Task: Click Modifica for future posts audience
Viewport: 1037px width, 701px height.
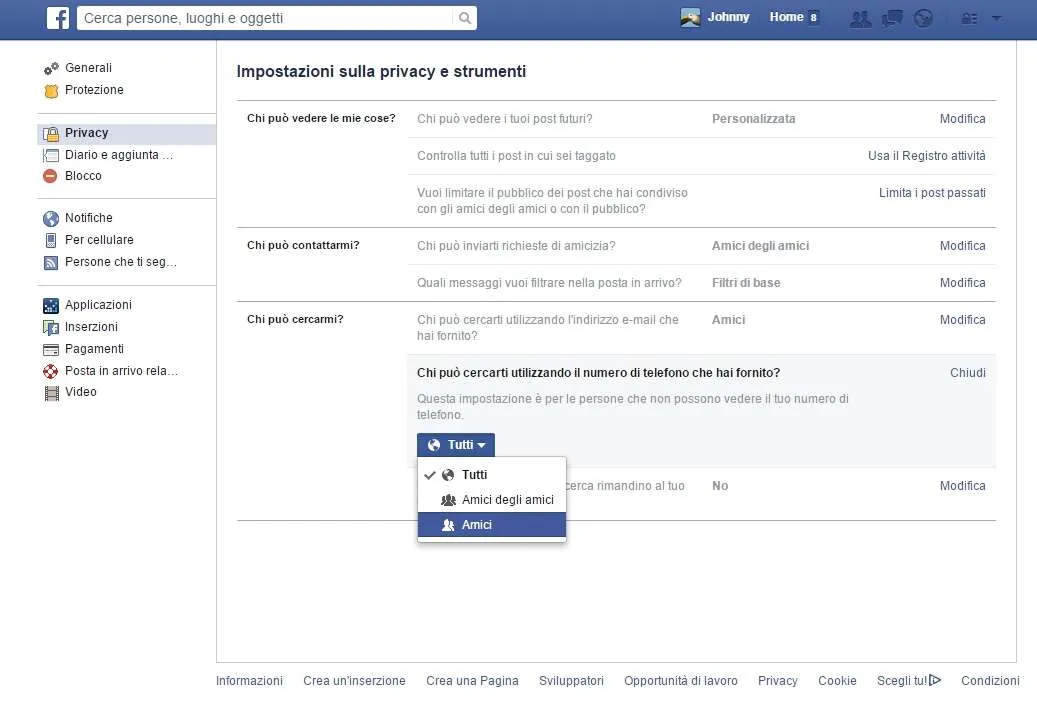Action: pyautogui.click(x=962, y=119)
